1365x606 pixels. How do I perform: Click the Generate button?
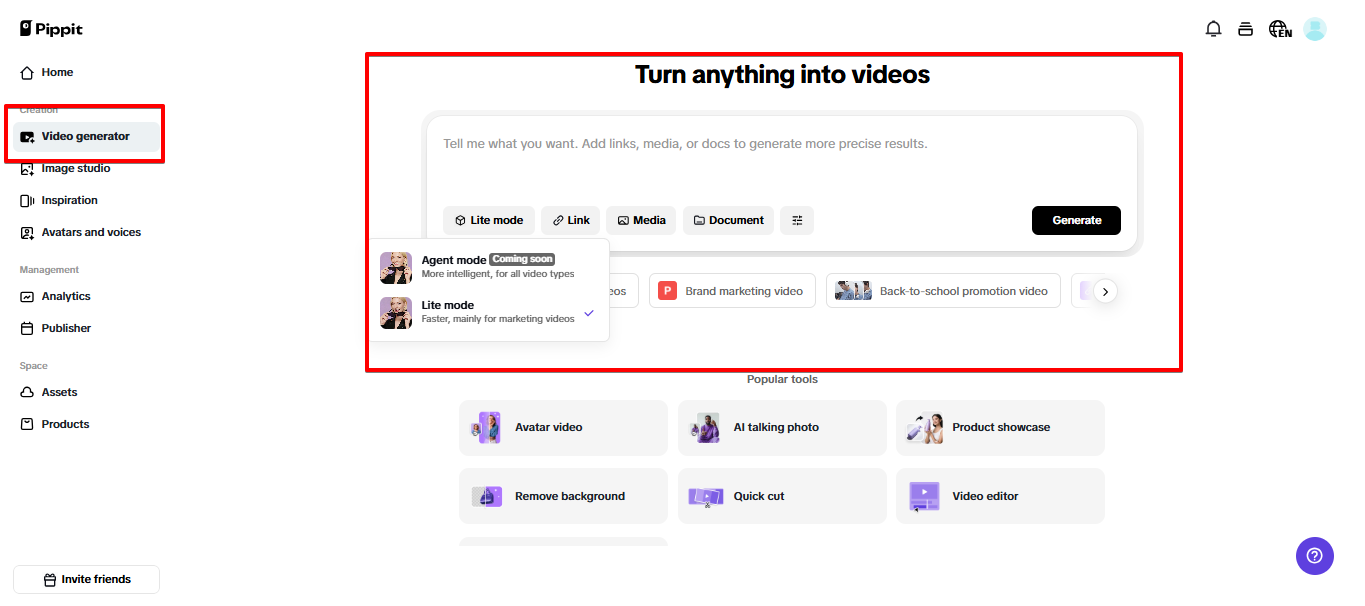tap(1076, 220)
